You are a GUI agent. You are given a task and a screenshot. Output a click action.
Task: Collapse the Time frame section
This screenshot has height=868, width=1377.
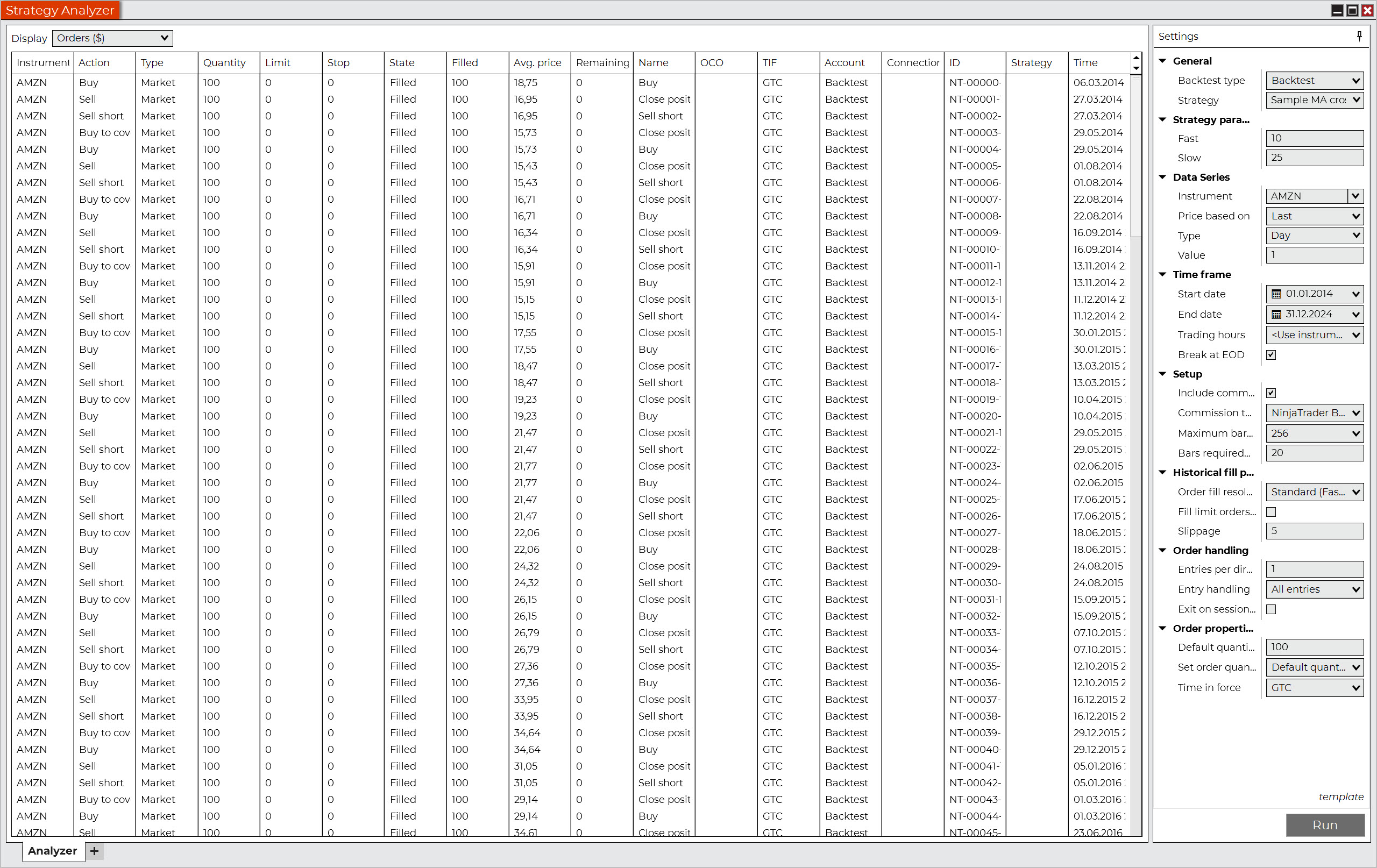[1162, 274]
